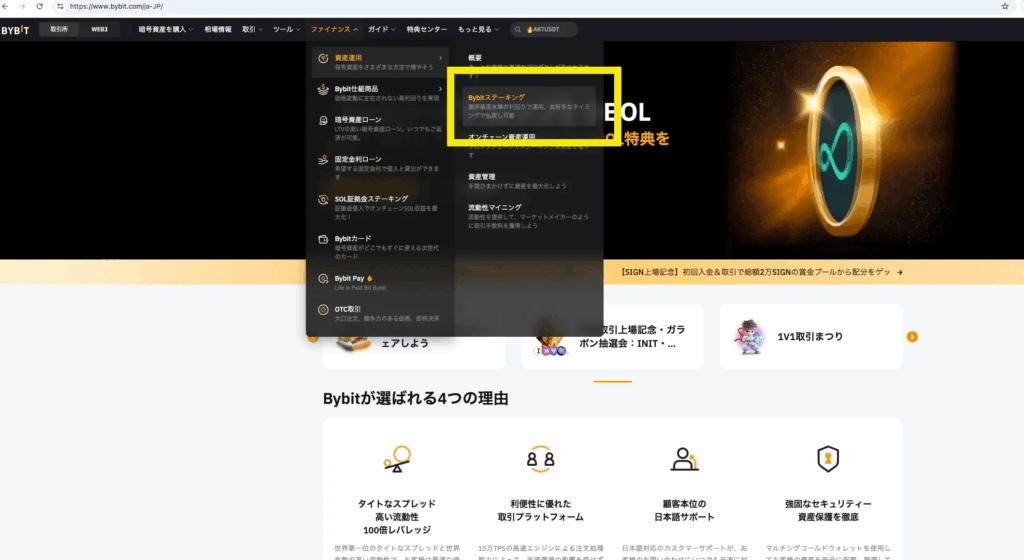Click the BYBIT logo

coord(15,29)
